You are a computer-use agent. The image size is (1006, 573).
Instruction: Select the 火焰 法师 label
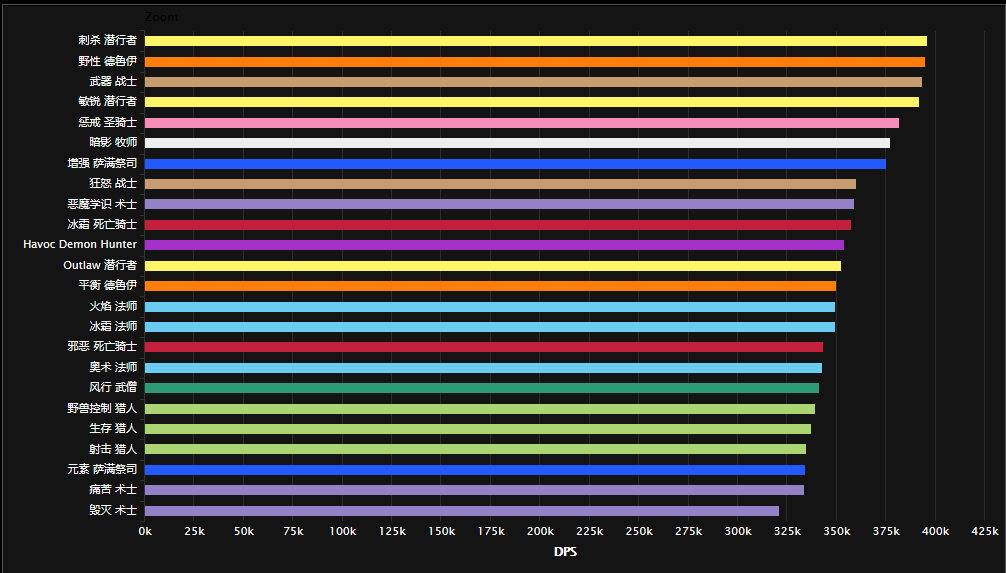113,306
